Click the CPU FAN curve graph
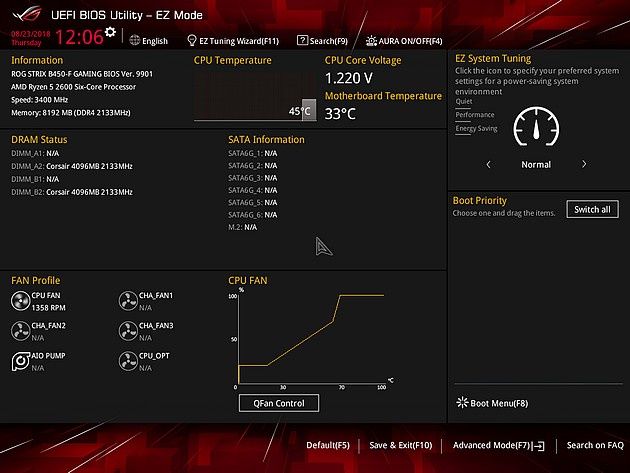This screenshot has height=473, width=630. click(x=311, y=340)
